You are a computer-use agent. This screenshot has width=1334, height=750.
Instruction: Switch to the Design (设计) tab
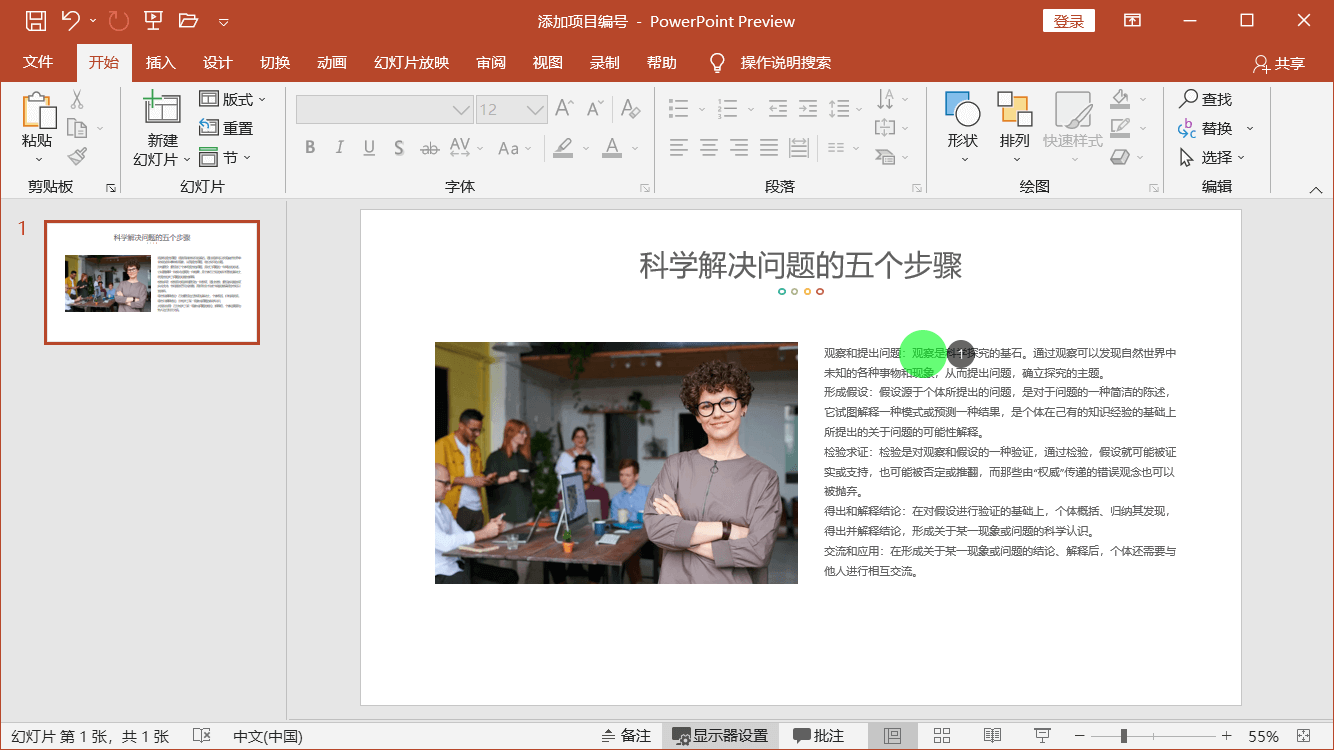coord(218,62)
